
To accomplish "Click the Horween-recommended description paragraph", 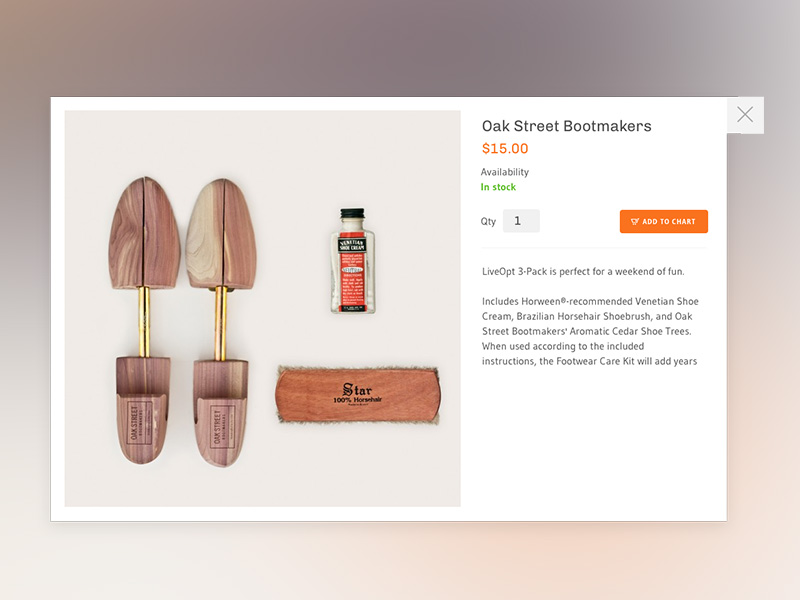I will (x=590, y=331).
